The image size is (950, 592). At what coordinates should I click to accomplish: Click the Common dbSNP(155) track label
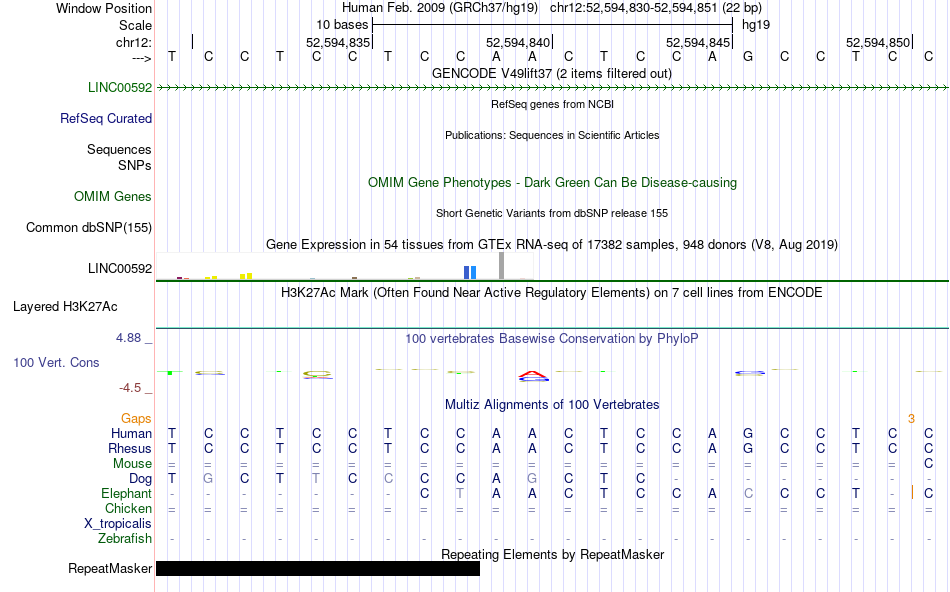pos(89,227)
